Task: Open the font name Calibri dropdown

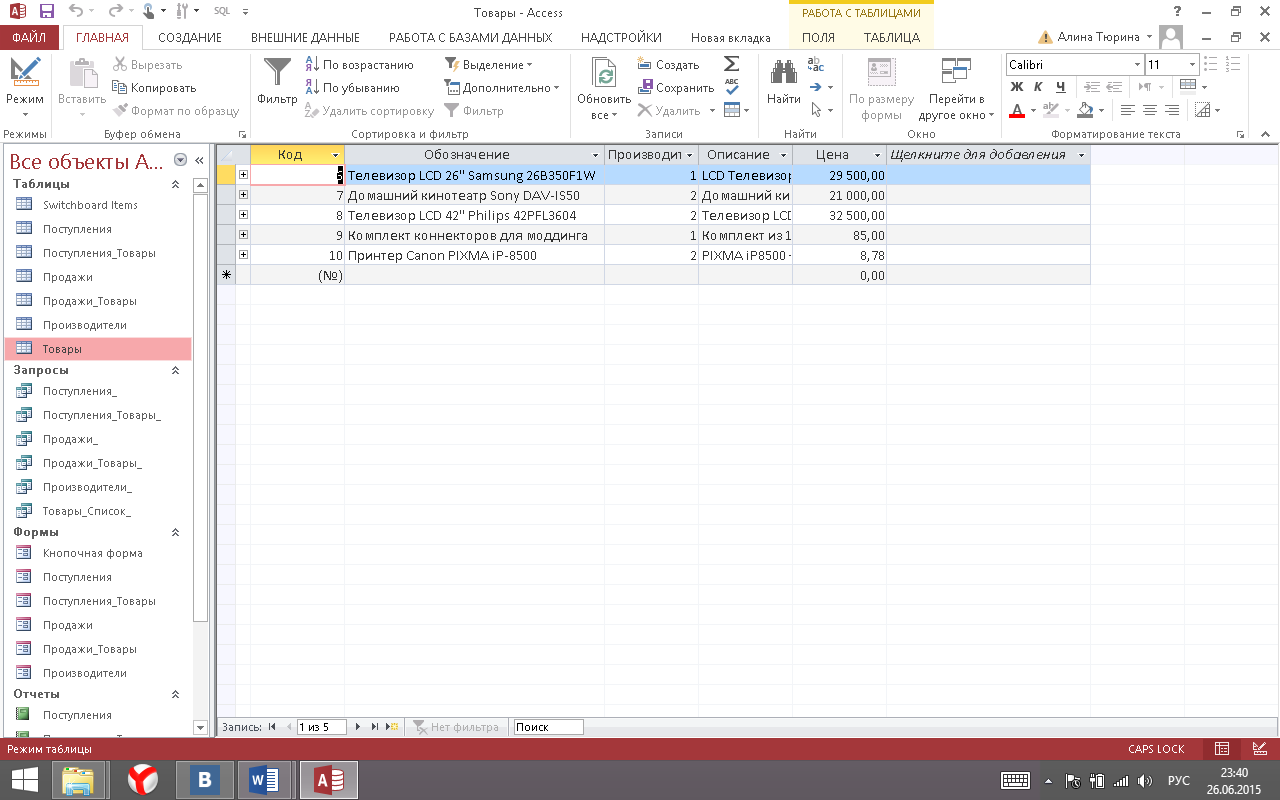Action: [1138, 65]
